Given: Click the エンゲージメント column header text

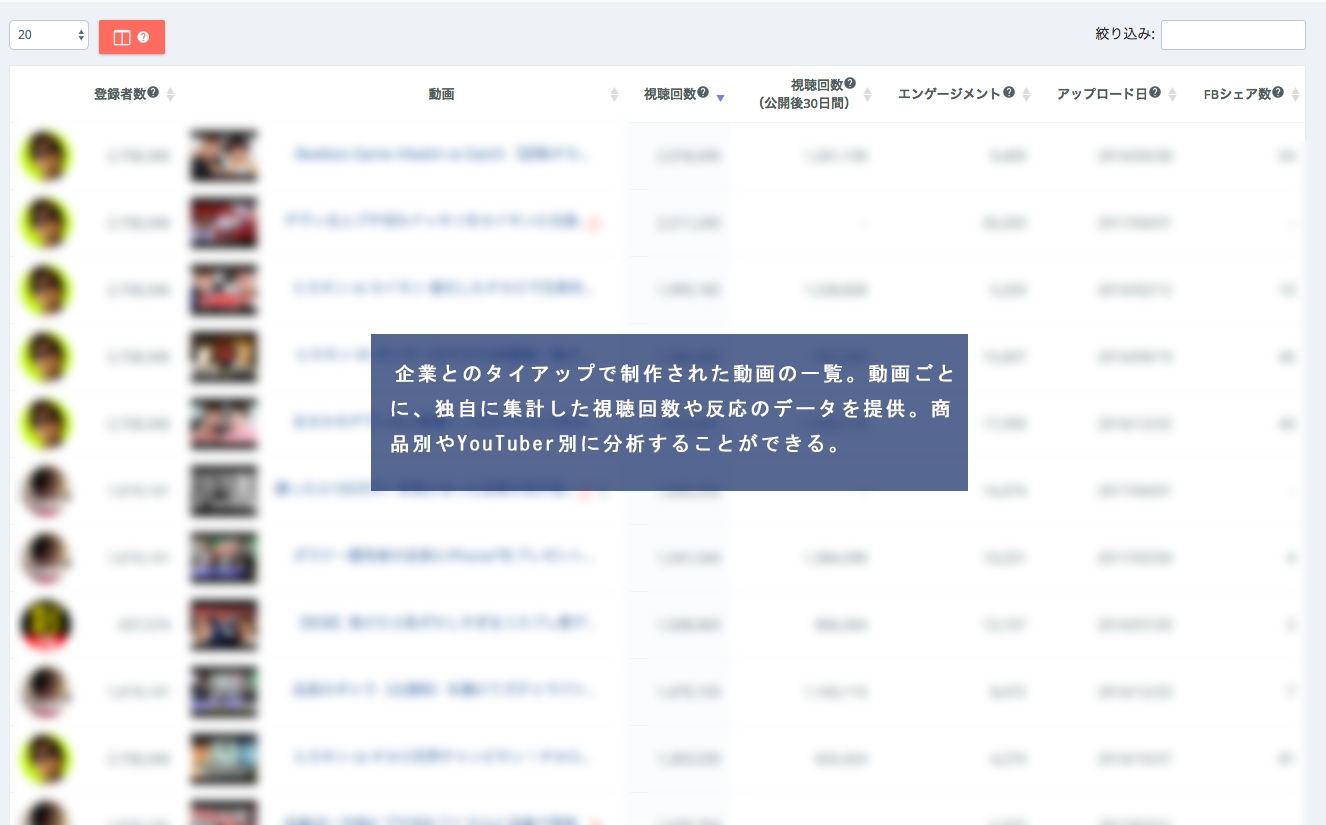Looking at the screenshot, I should 949,94.
